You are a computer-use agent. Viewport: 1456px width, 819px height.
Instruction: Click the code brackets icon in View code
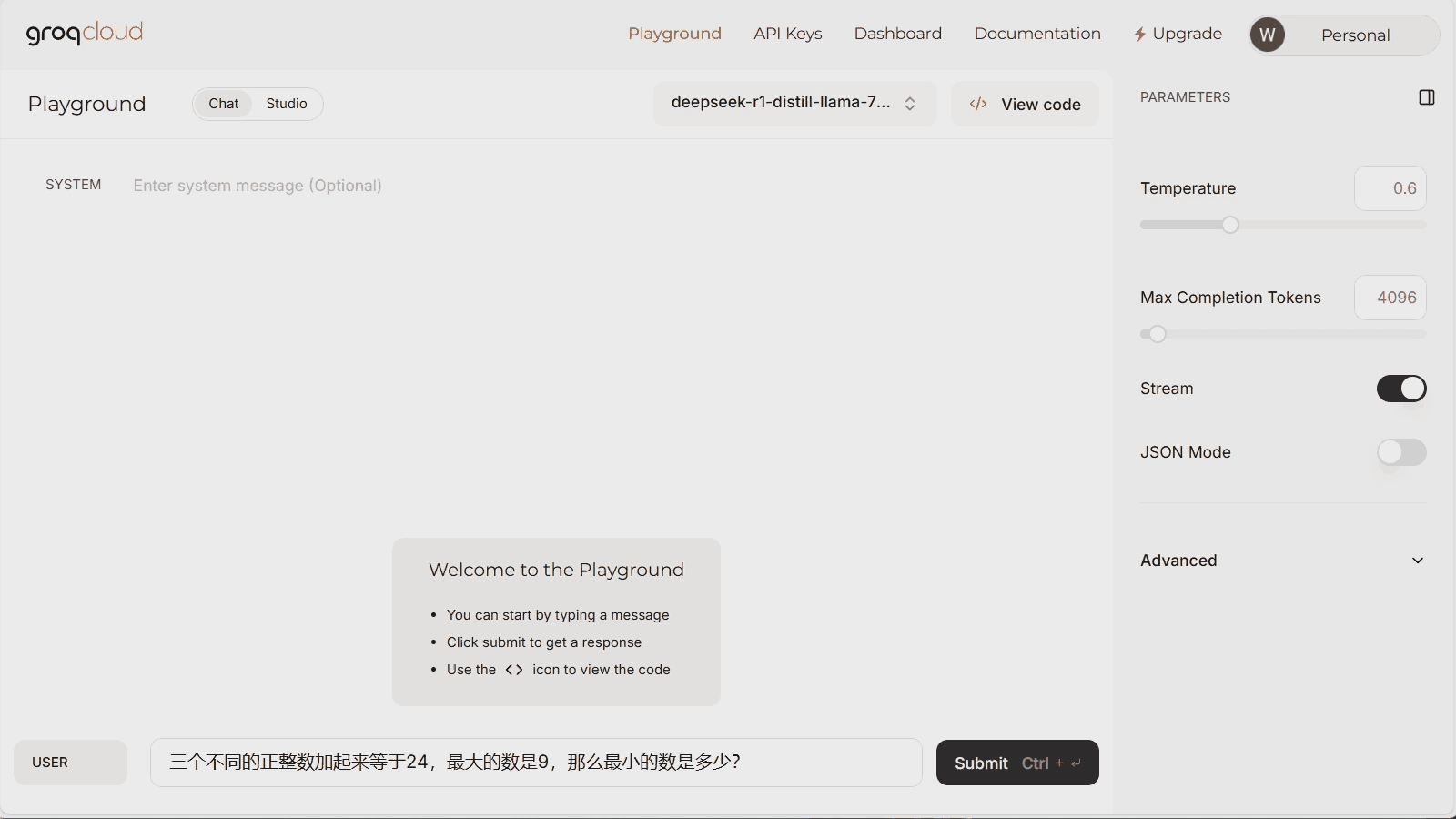[978, 104]
